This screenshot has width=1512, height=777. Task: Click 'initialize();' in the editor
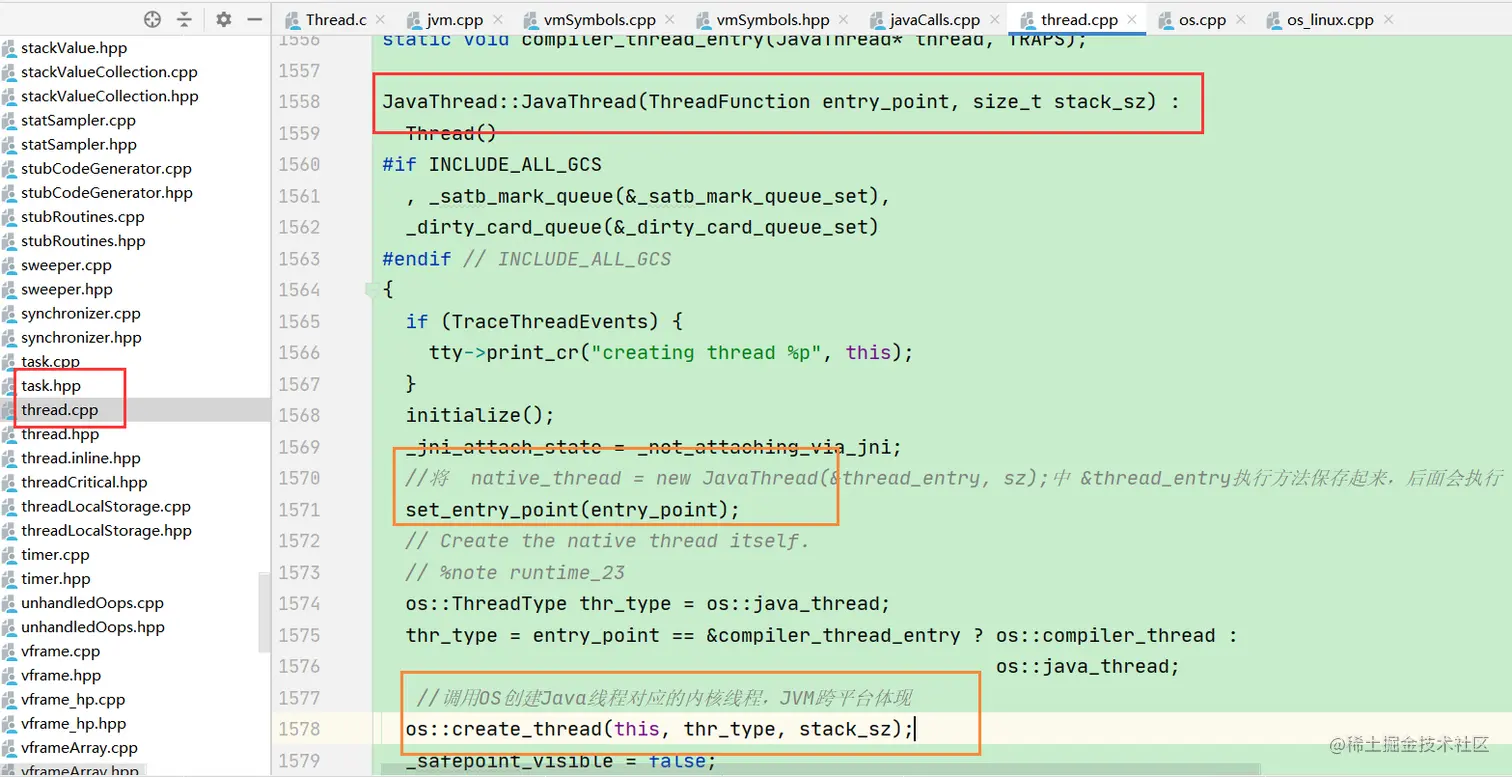click(480, 415)
